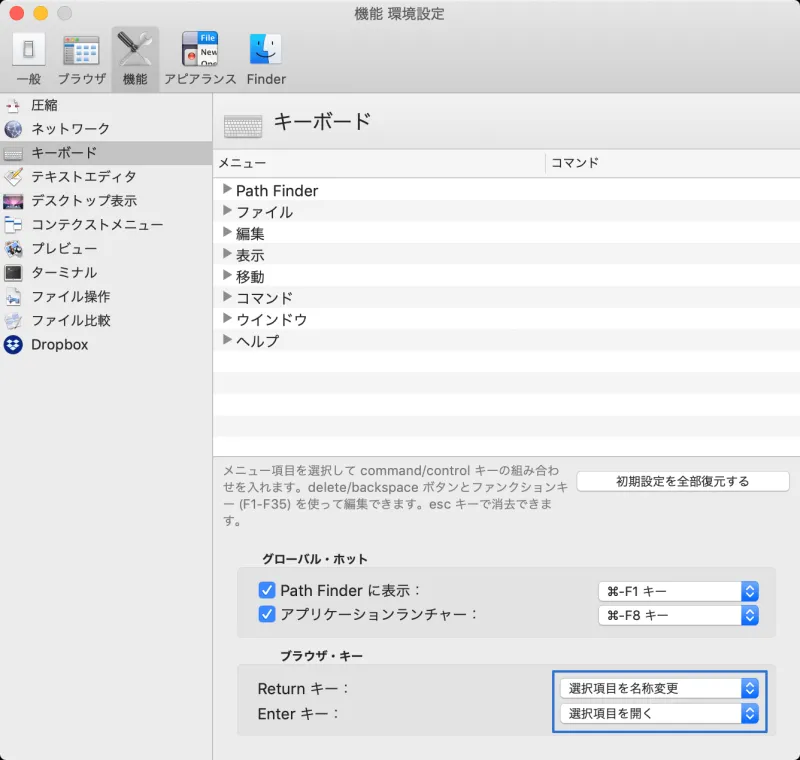
Task: Expand the 移動 menu row
Action: pyautogui.click(x=228, y=275)
